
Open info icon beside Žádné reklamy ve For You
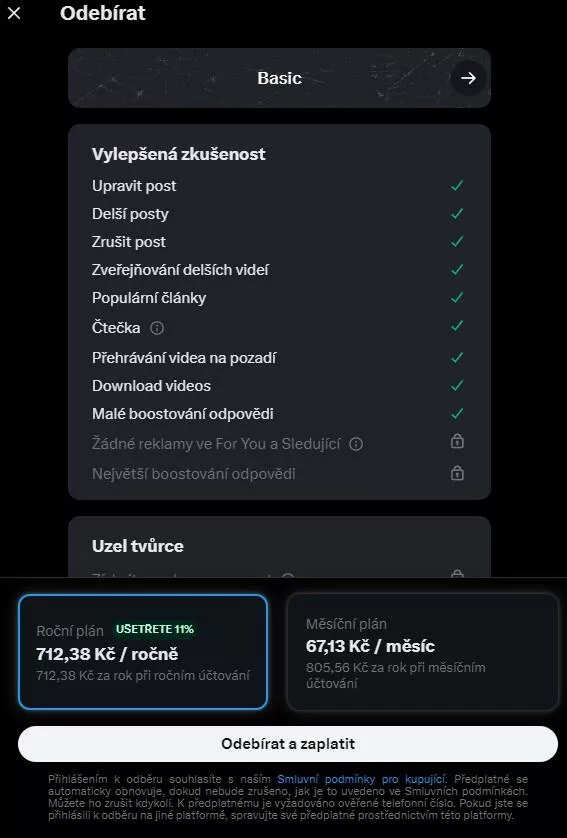356,444
